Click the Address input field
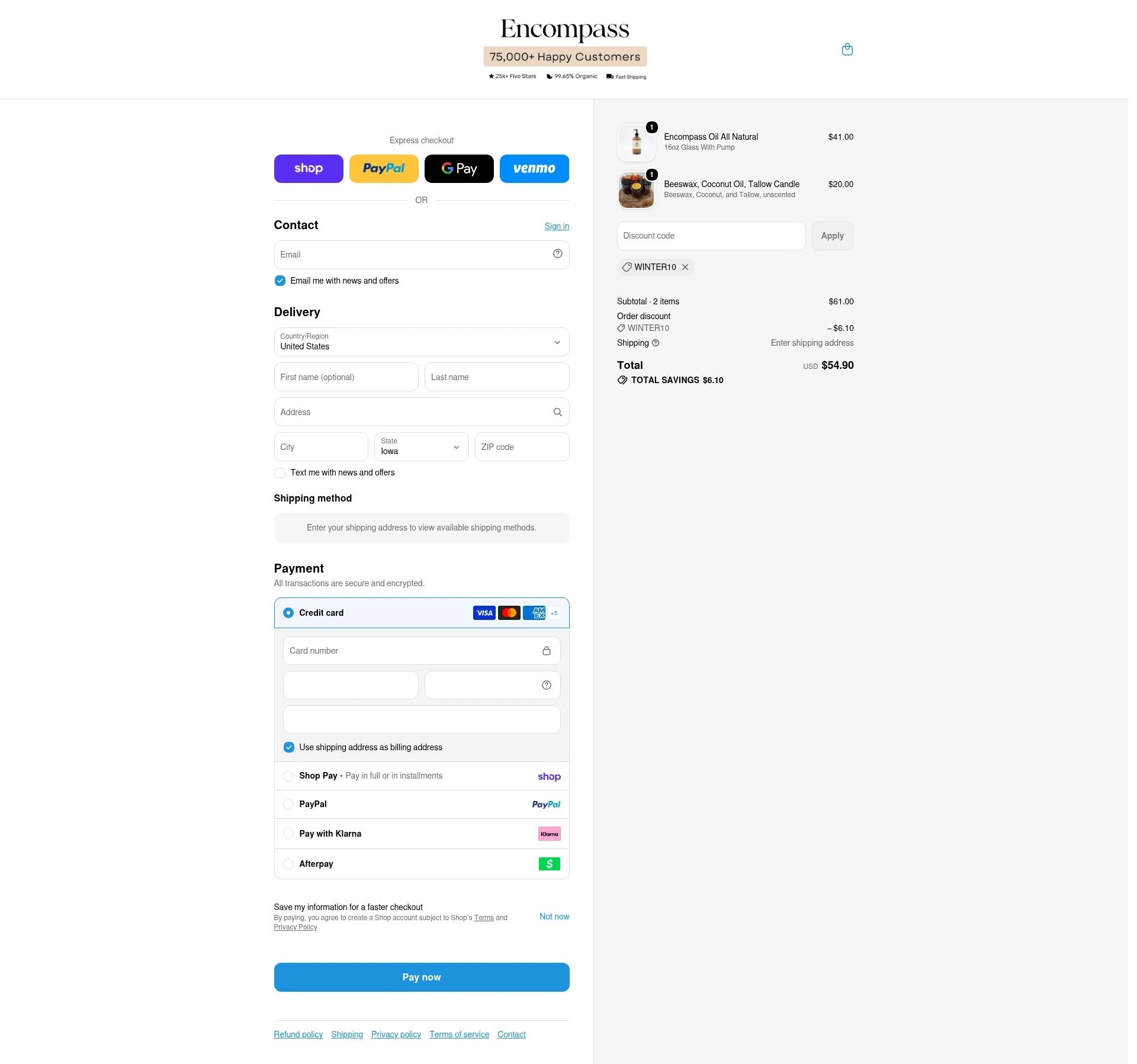The width and height of the screenshot is (1137, 1064). pos(422,412)
